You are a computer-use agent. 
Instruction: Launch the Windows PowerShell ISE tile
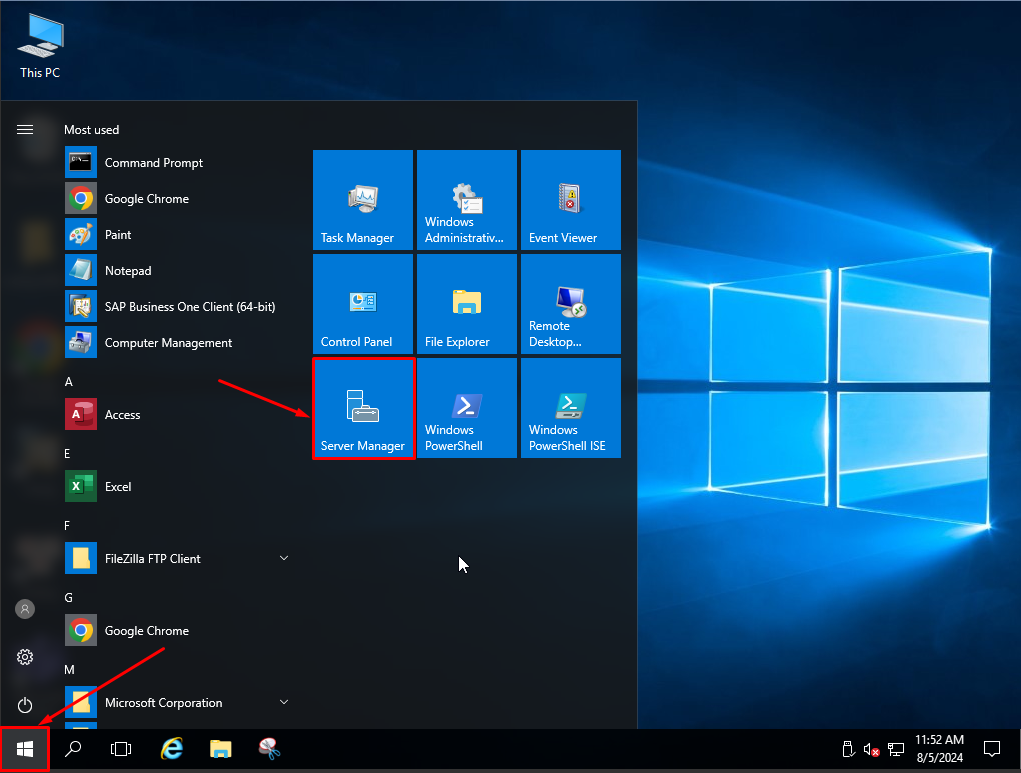571,408
